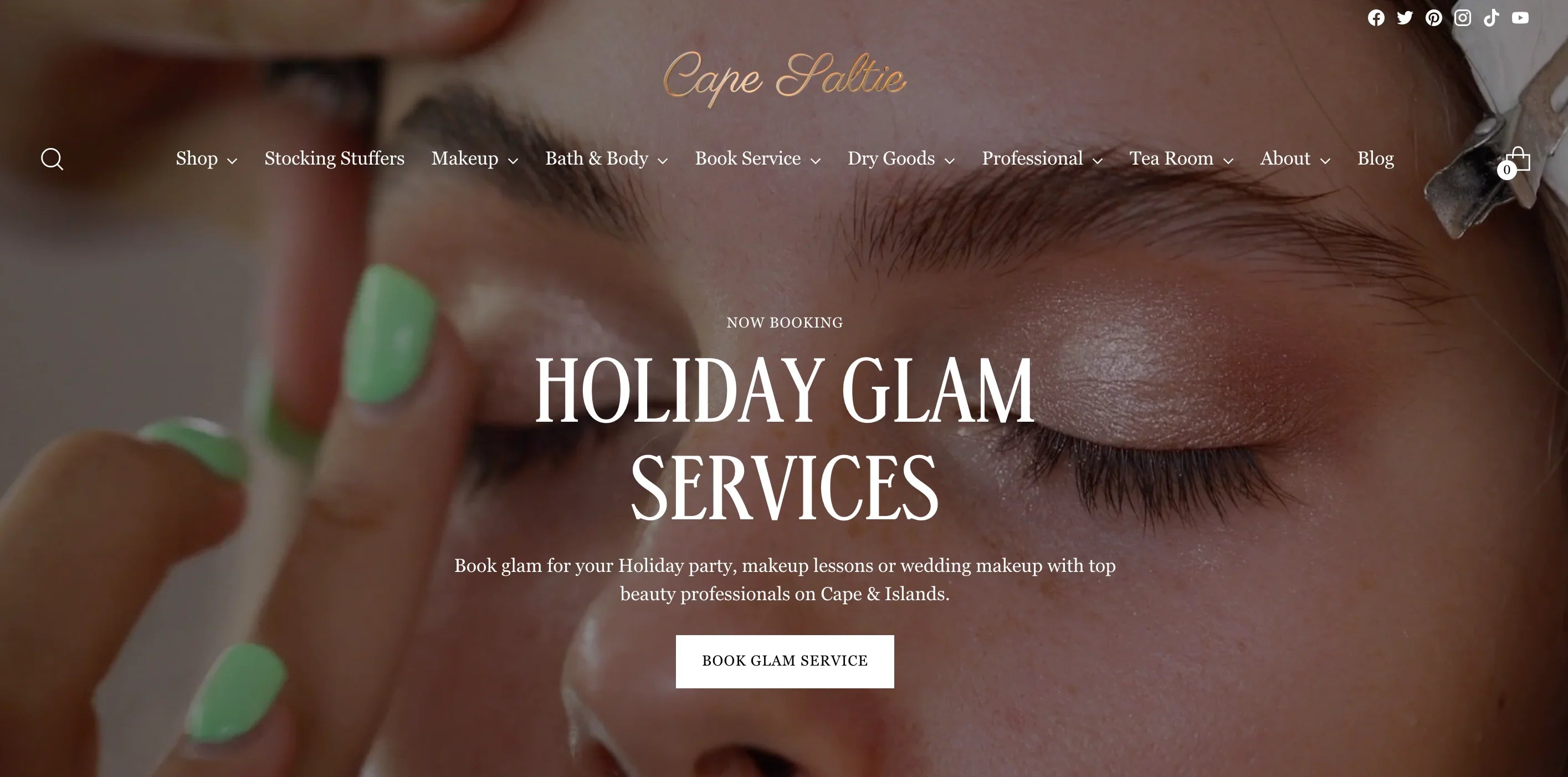Open the Blog menu item
Image resolution: width=1568 pixels, height=777 pixels.
tap(1375, 159)
